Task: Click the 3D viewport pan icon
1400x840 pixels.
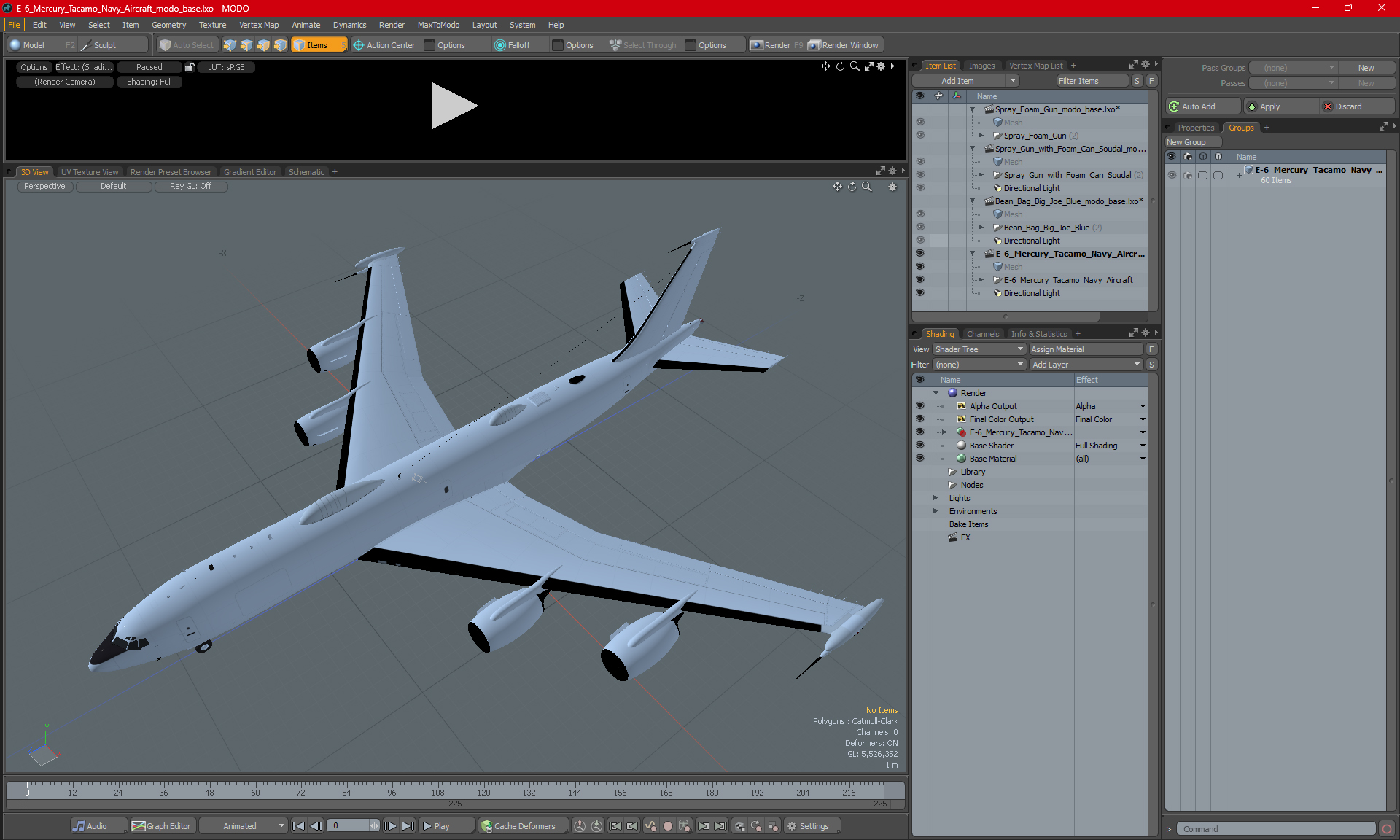Action: (837, 187)
